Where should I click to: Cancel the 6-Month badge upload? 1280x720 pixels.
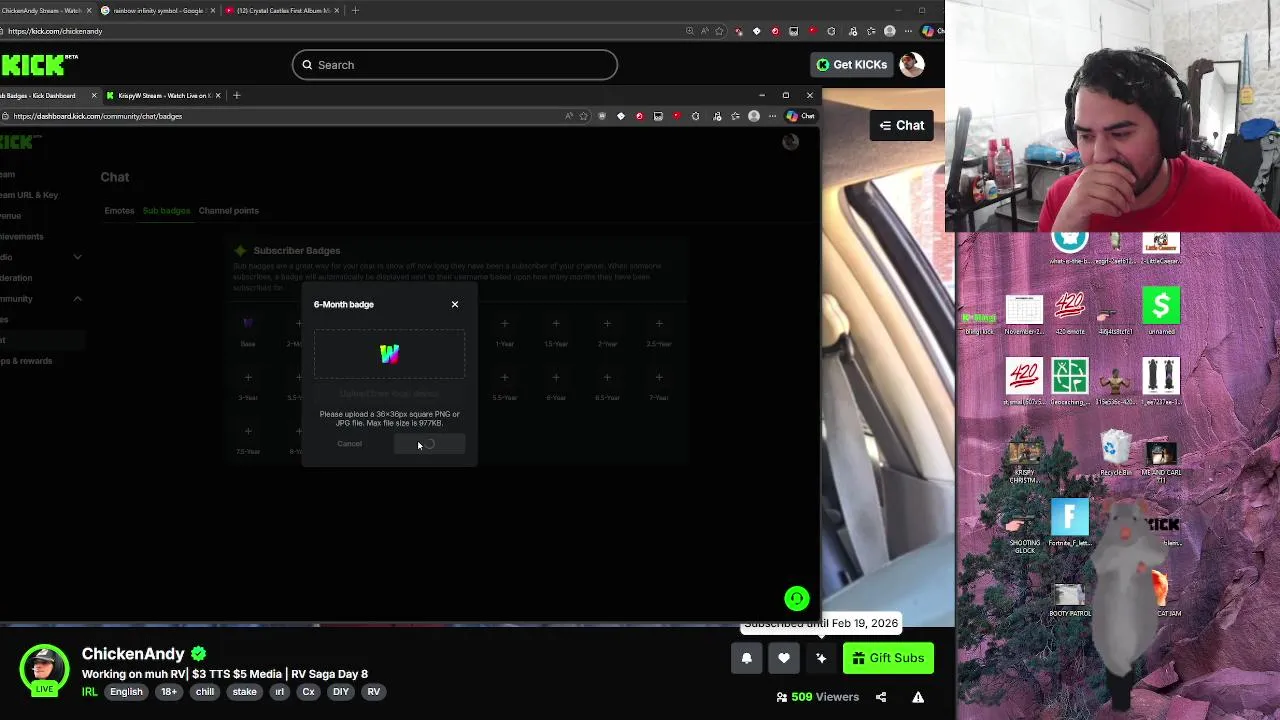[x=349, y=444]
